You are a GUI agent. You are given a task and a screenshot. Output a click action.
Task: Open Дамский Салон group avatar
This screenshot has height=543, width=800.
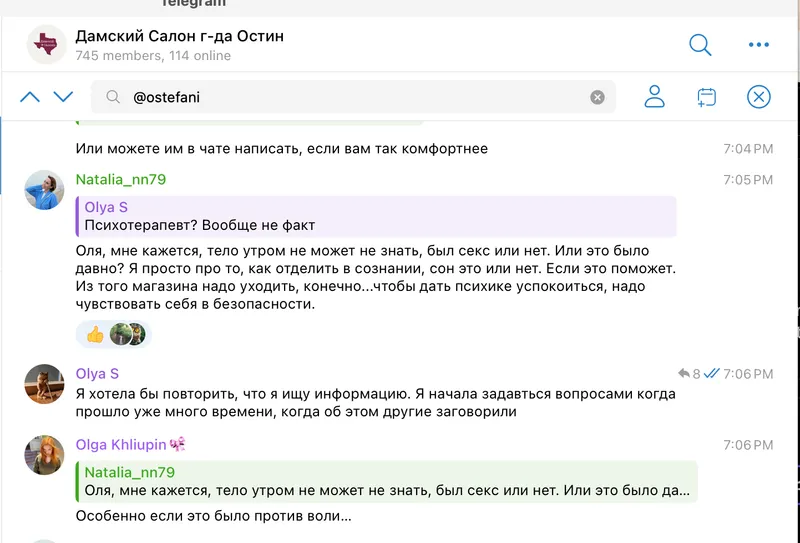[x=46, y=45]
